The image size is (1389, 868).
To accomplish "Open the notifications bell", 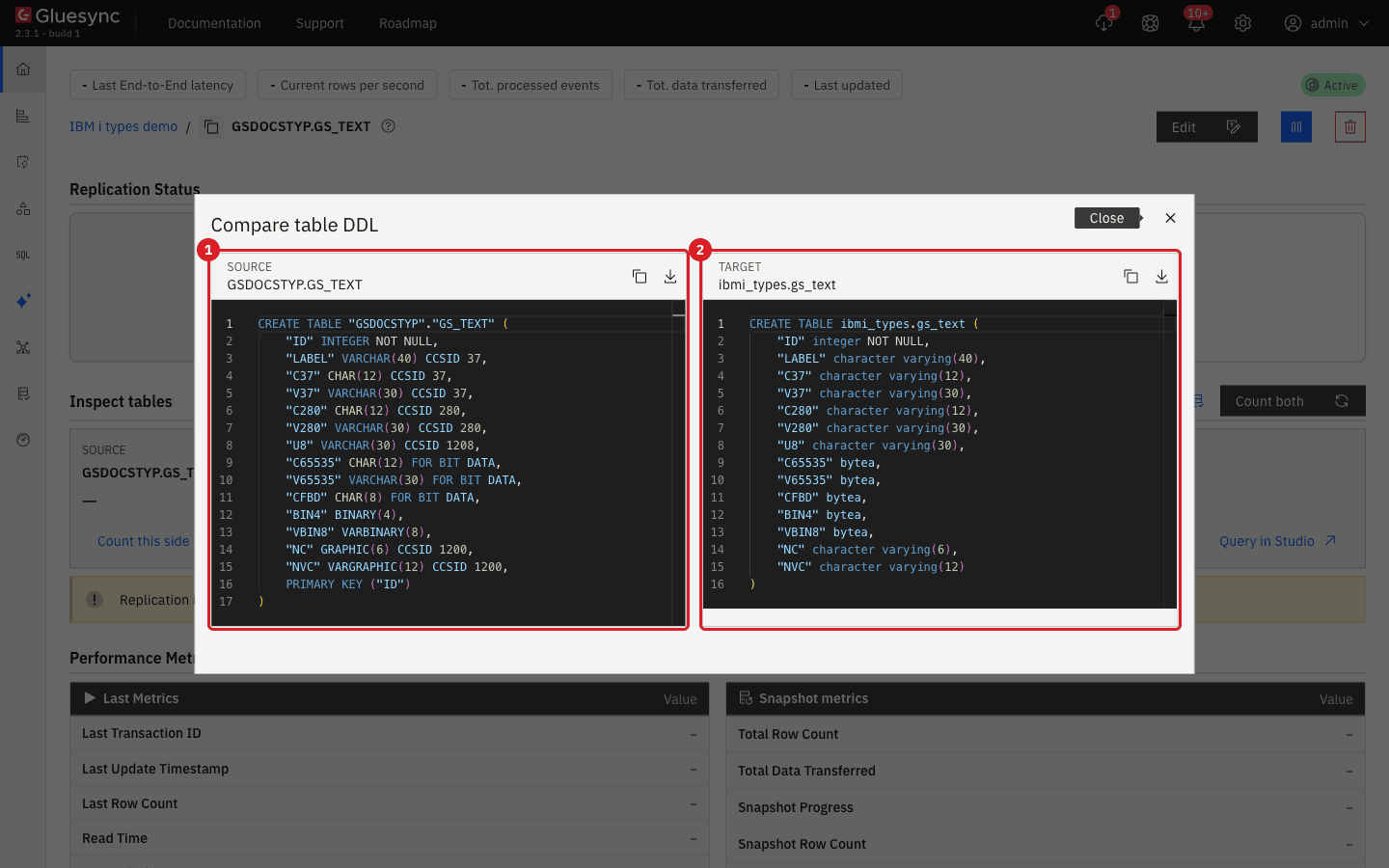I will click(1196, 23).
